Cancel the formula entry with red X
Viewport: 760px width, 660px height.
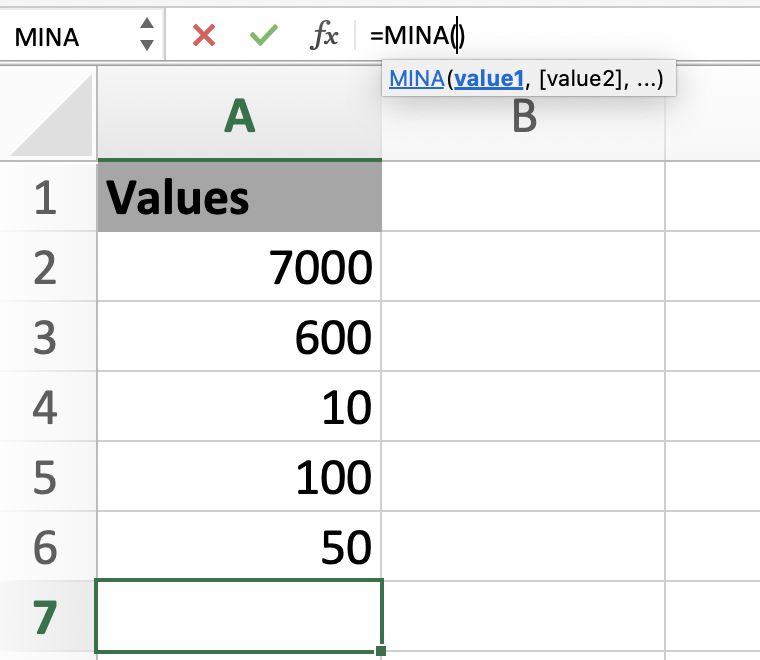tap(204, 36)
